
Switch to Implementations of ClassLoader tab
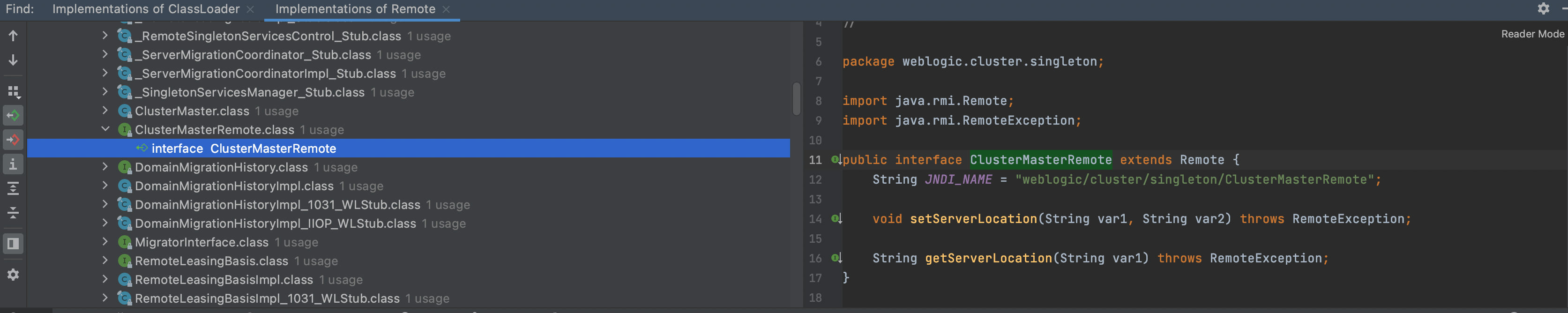145,9
